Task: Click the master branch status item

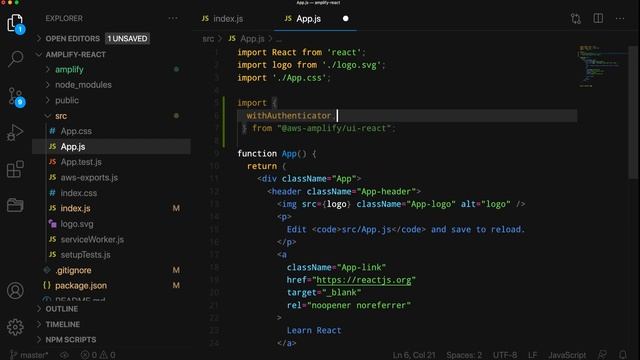Action: [x=29, y=355]
